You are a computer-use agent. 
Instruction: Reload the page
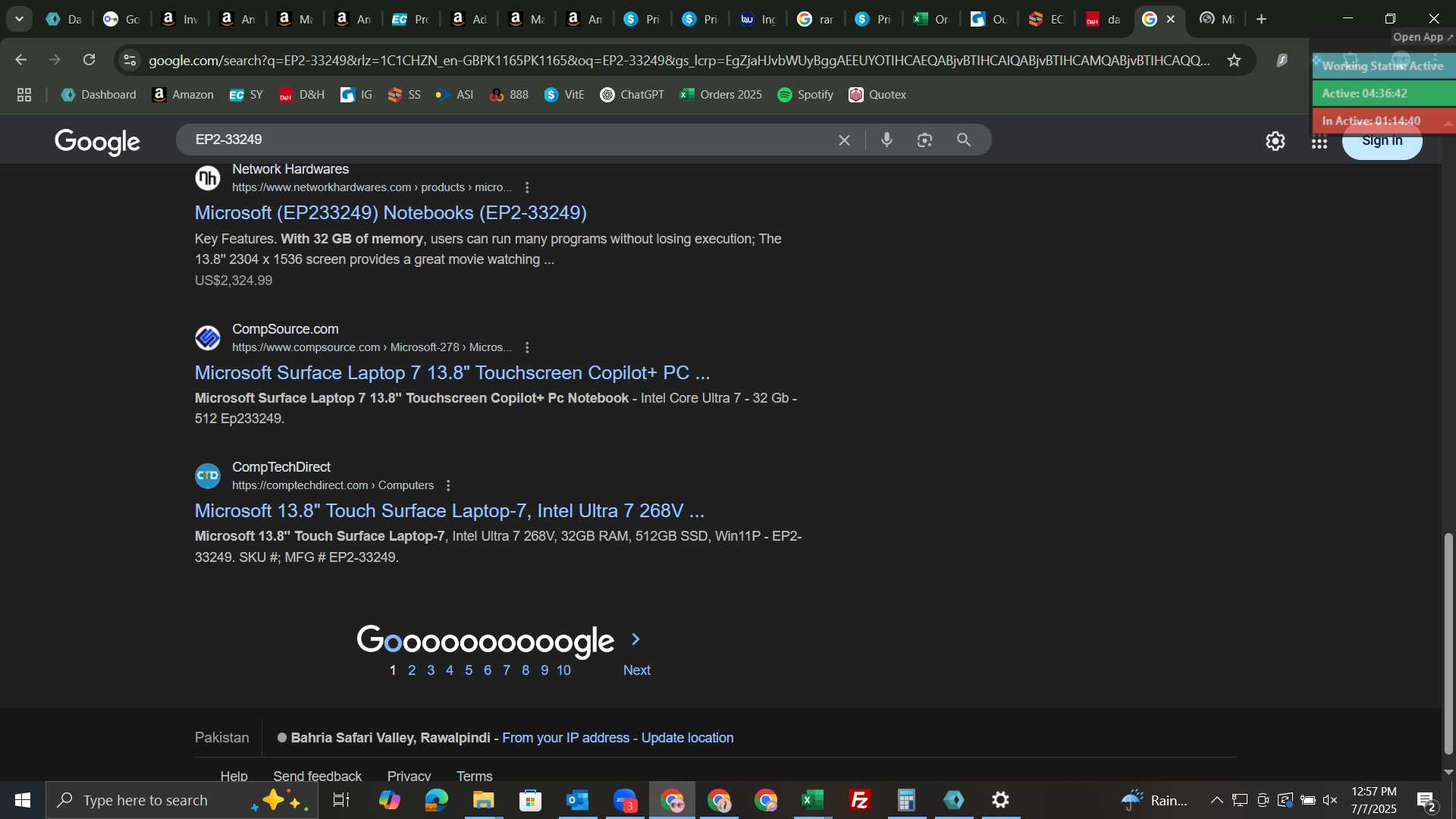coord(89,60)
